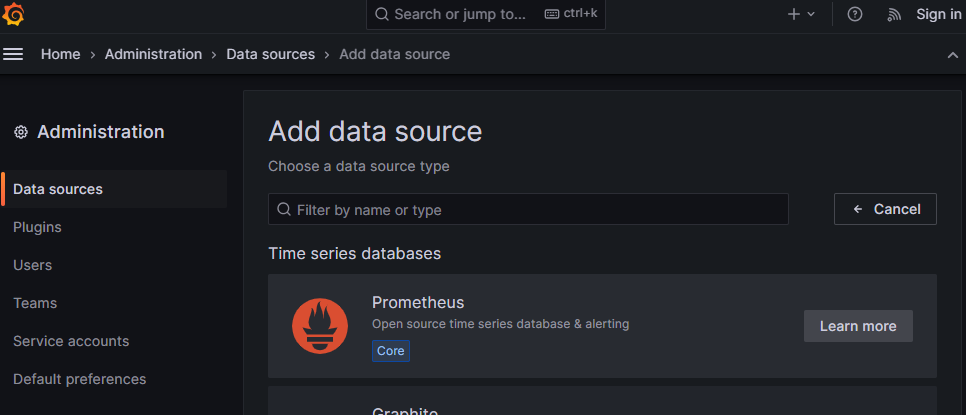Click the Administration gear icon
The width and height of the screenshot is (966, 415).
[x=21, y=132]
